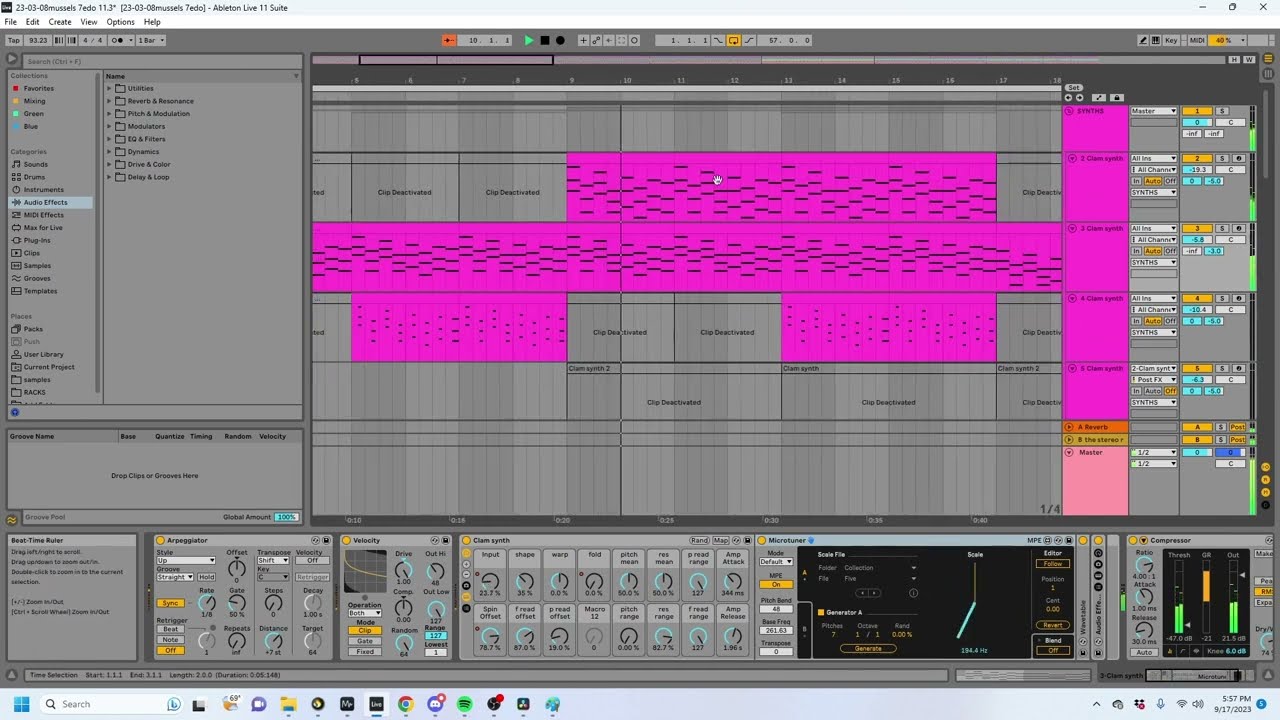Toggle the Arpeggiator device on/off
Image resolution: width=1280 pixels, height=720 pixels.
pos(160,540)
